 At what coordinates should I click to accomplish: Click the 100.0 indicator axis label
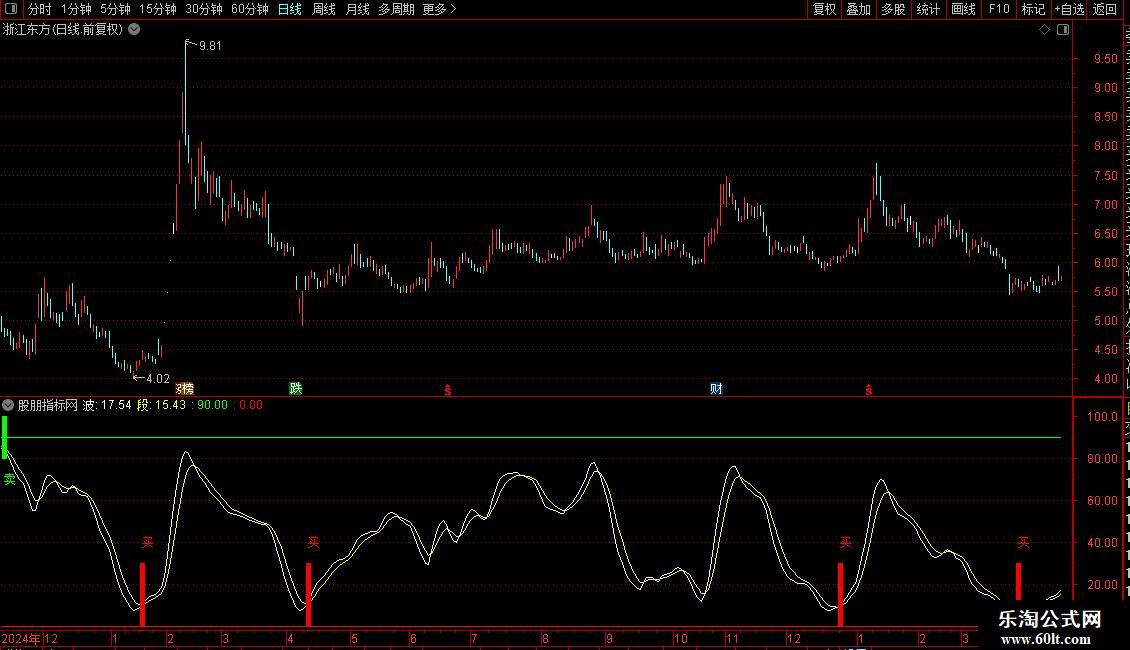tap(1103, 417)
